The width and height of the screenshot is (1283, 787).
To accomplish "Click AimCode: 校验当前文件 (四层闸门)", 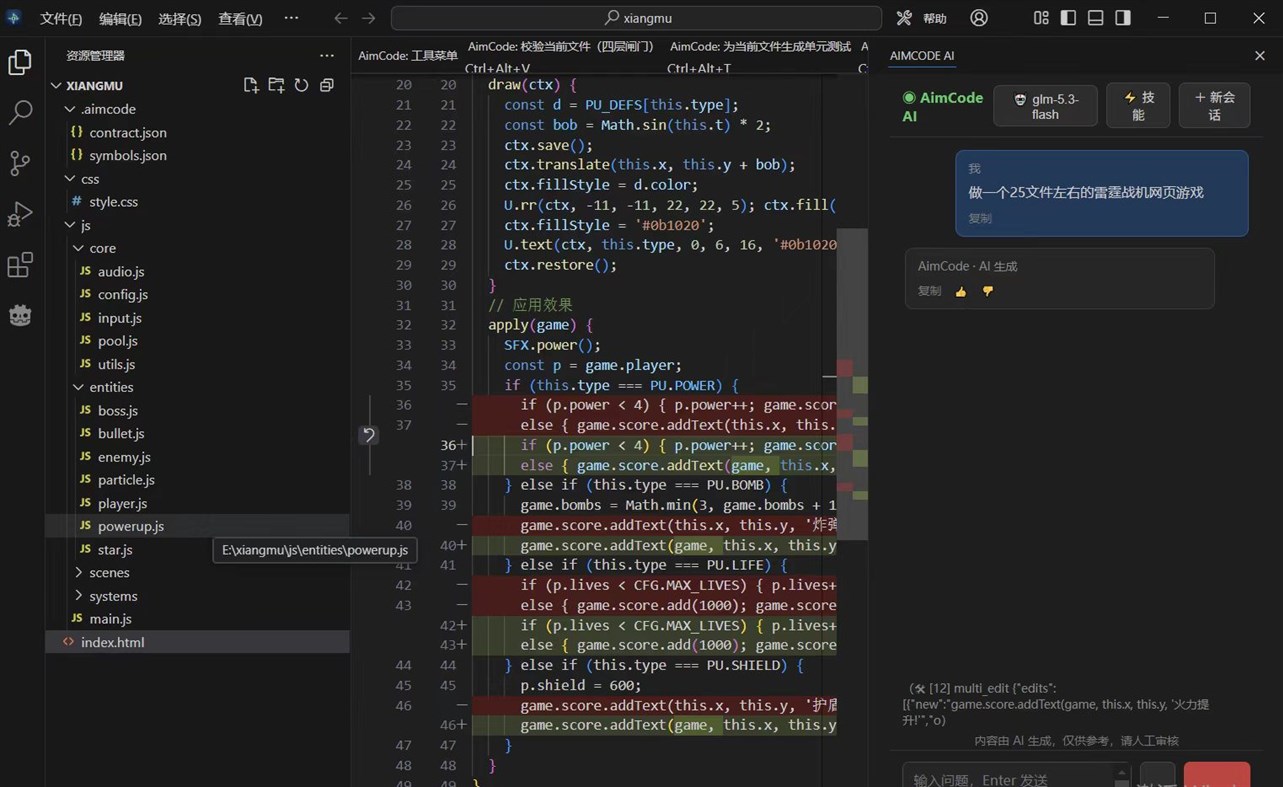I will [560, 46].
